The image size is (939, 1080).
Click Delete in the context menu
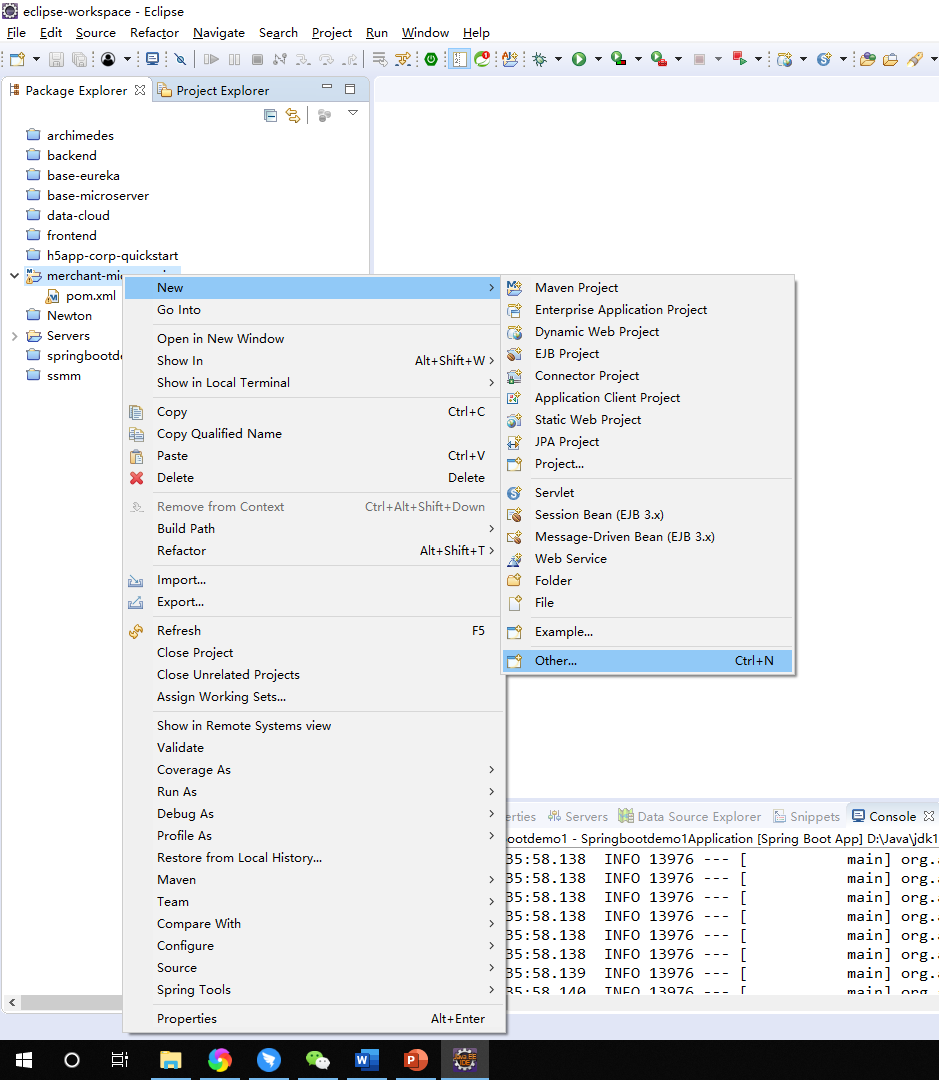tap(314, 477)
